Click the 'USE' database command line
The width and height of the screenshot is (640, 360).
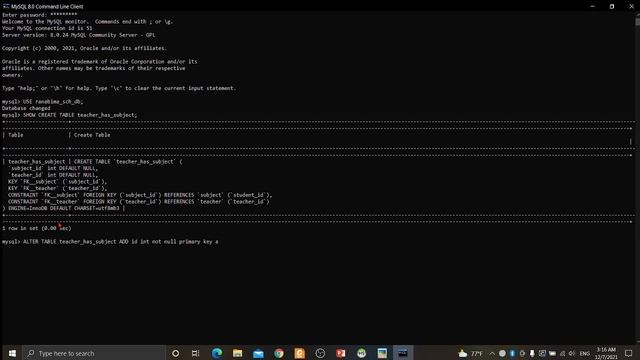42,102
